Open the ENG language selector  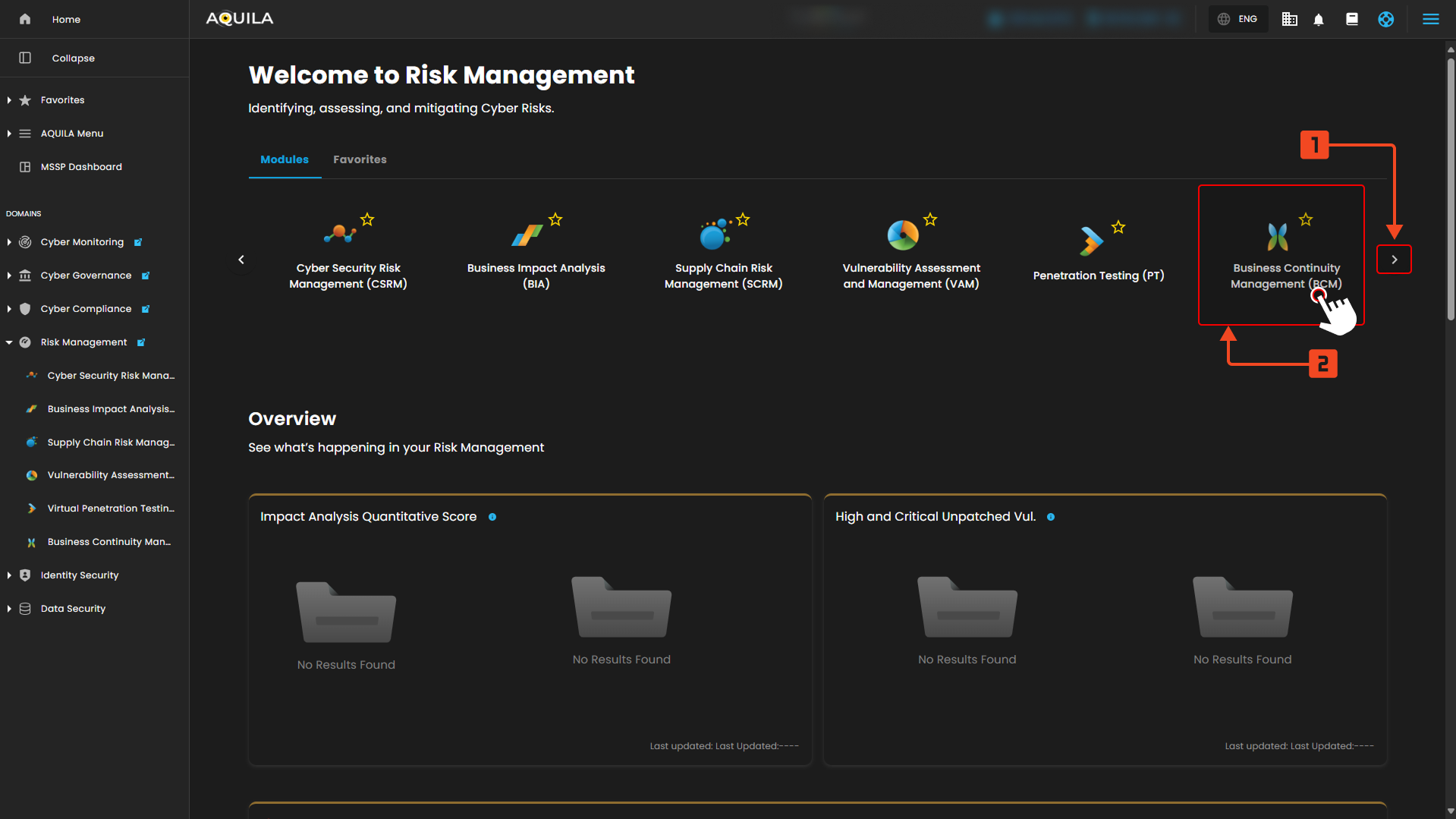coord(1238,20)
